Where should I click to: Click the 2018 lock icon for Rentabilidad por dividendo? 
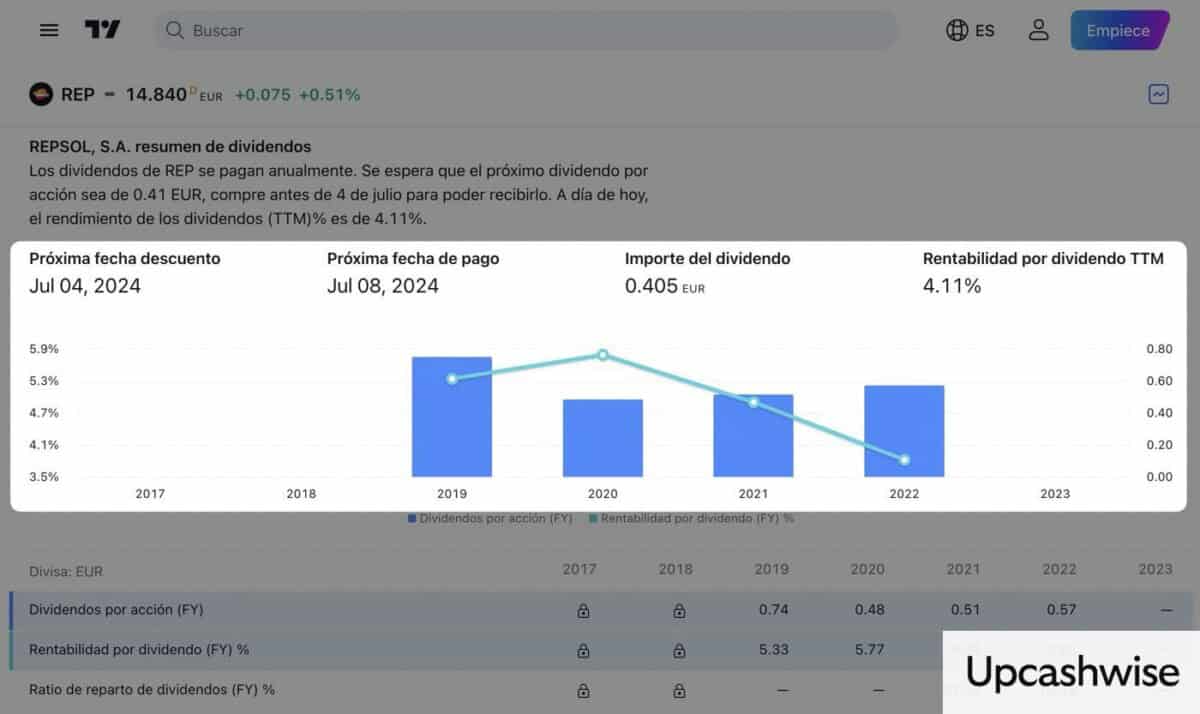click(x=679, y=651)
